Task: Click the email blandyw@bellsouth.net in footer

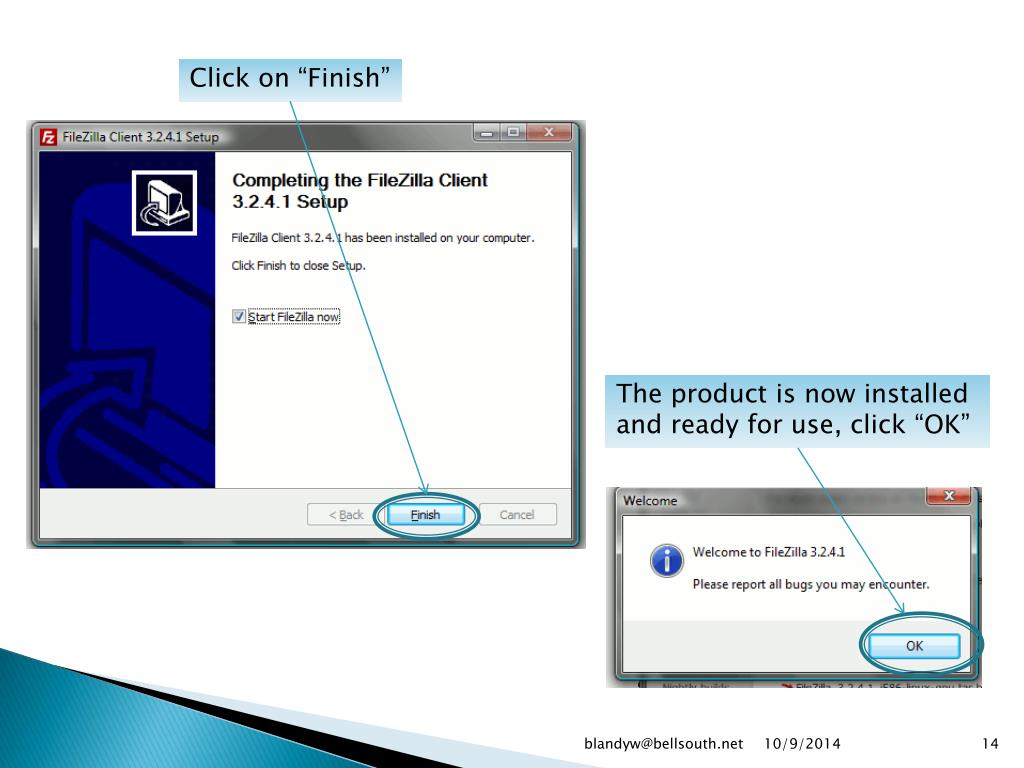Action: (664, 744)
